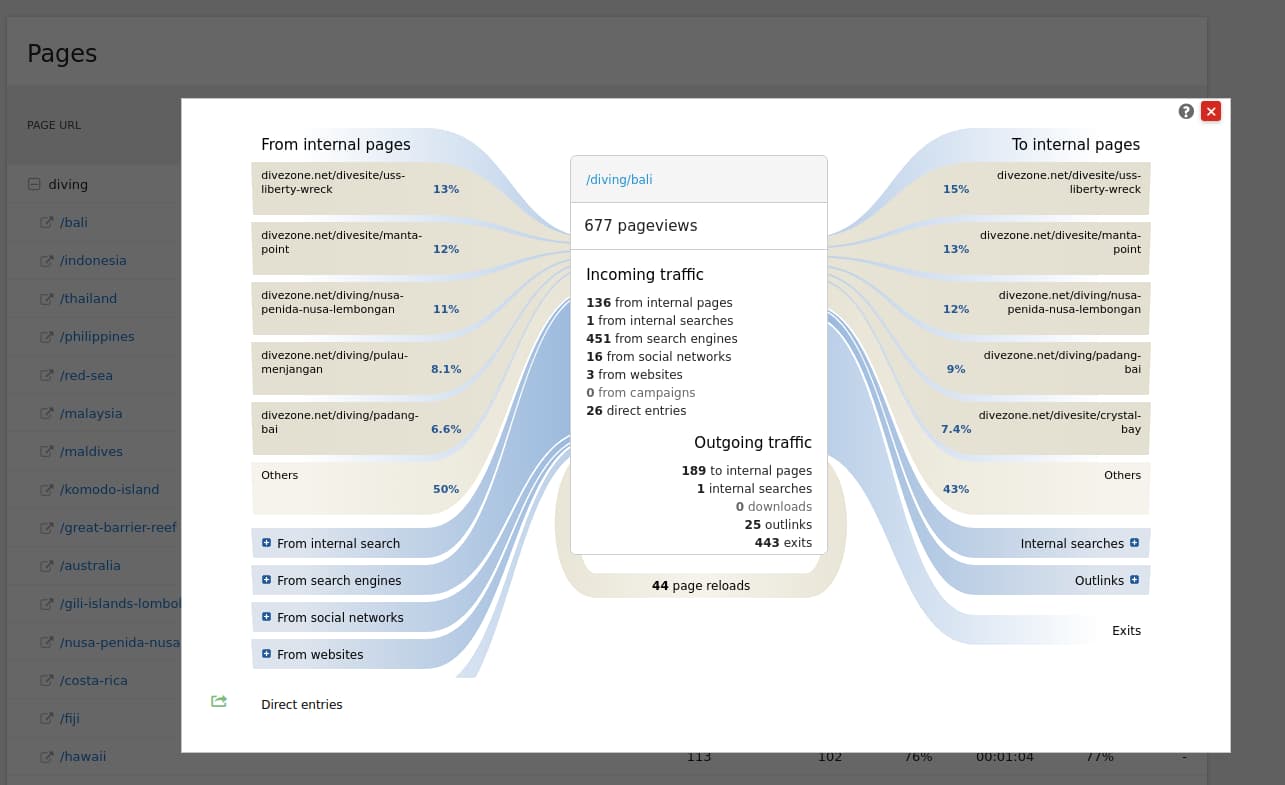The height and width of the screenshot is (785, 1285).
Task: Expand the Internal searches plus icon
Action: point(1134,543)
